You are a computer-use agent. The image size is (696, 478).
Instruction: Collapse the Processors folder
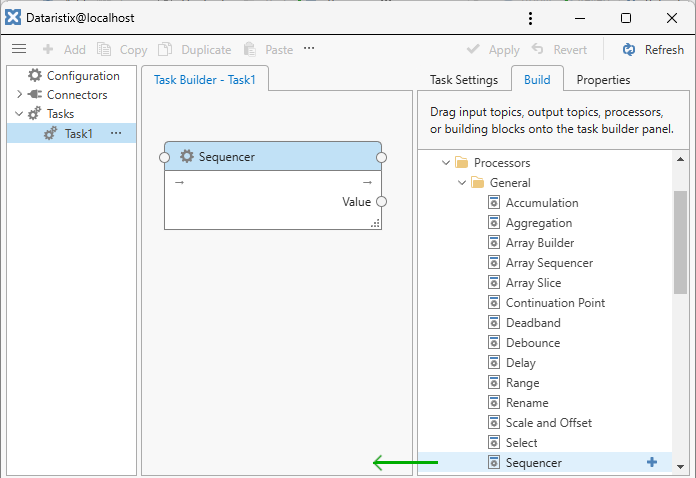445,163
